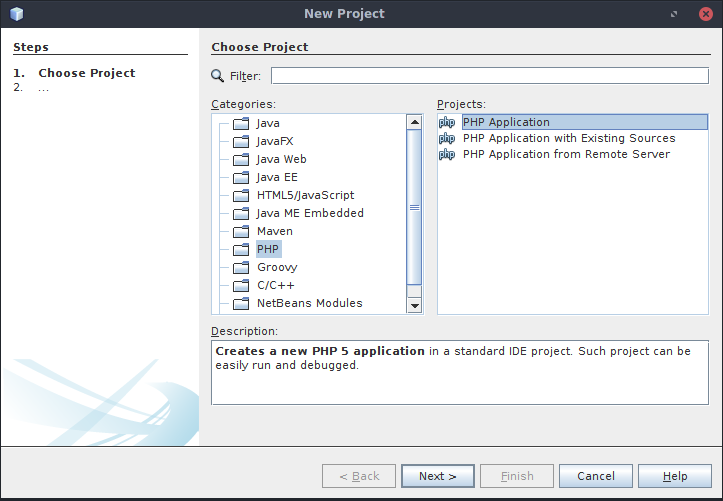Select the C/C++ category
Viewport: 723px width, 501px height.
[x=276, y=285]
